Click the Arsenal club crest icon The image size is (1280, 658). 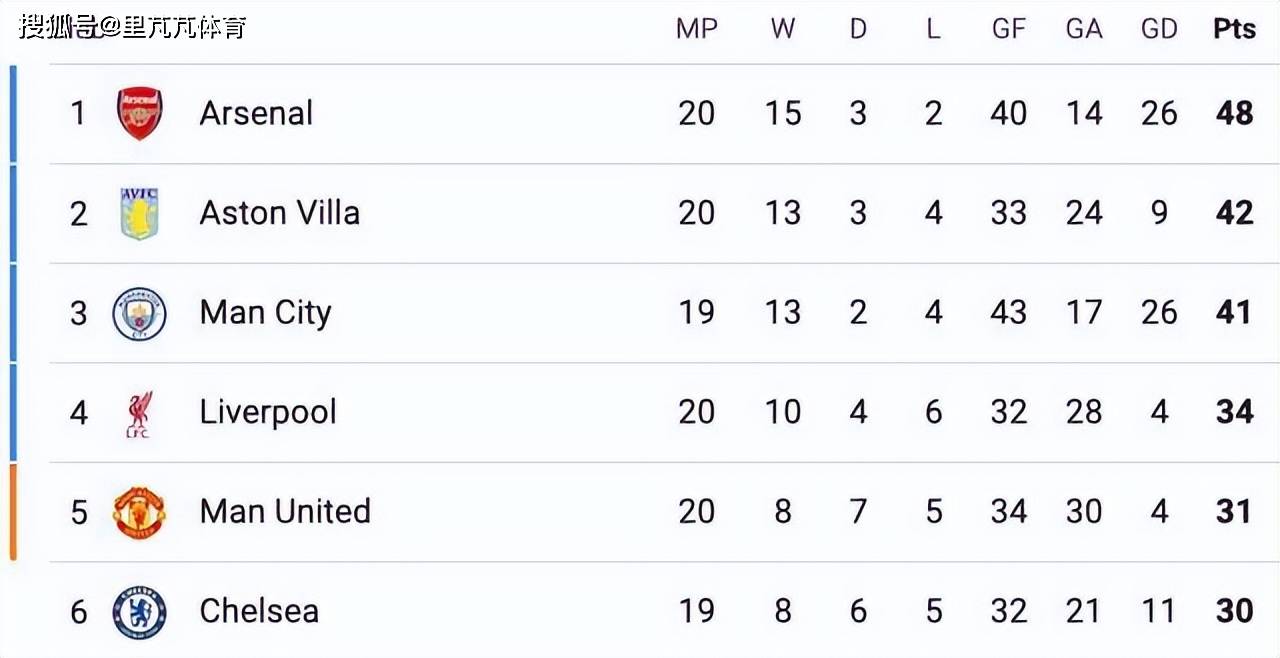tap(139, 113)
